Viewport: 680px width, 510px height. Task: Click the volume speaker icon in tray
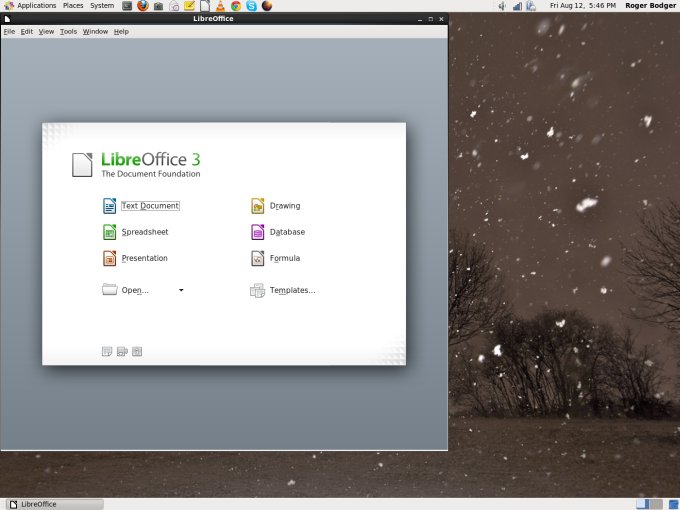(x=502, y=6)
